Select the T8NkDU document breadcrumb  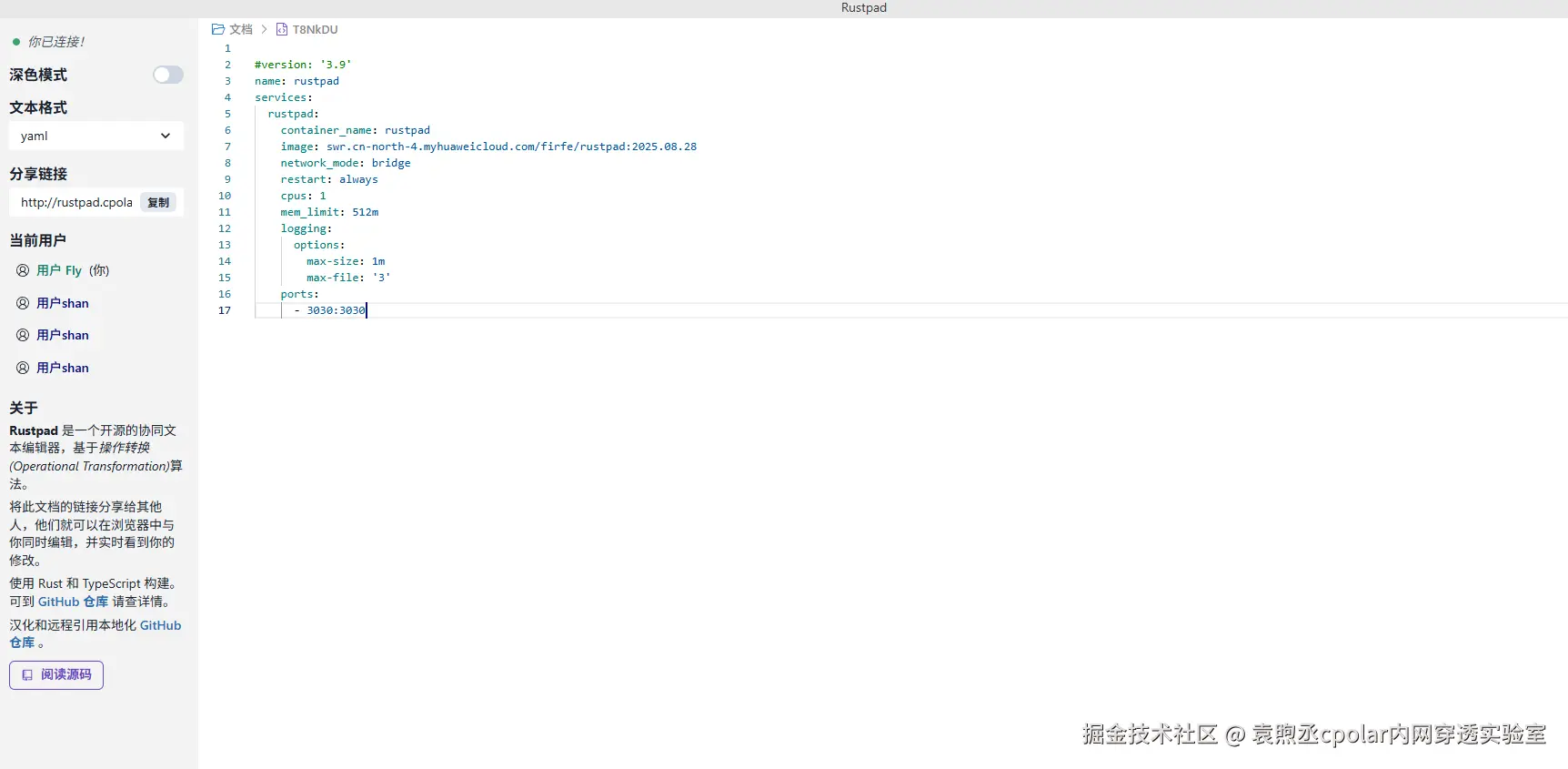pyautogui.click(x=316, y=29)
